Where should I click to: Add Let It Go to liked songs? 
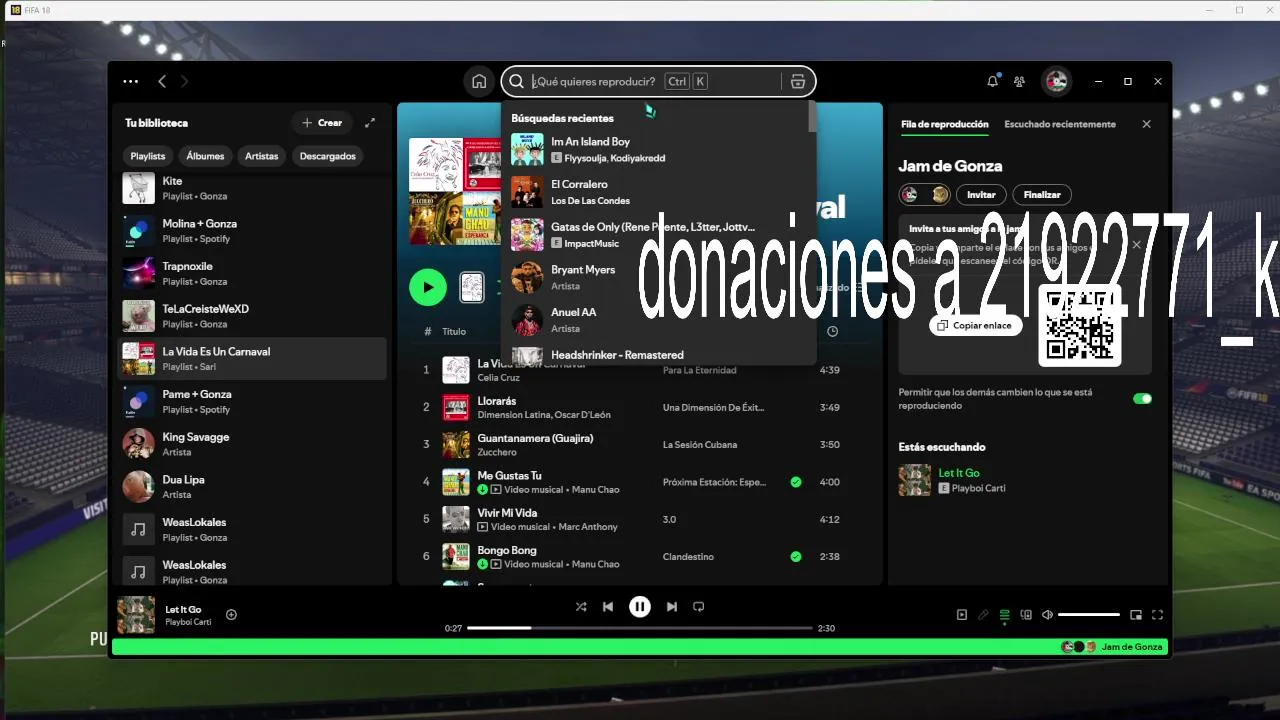coord(231,615)
